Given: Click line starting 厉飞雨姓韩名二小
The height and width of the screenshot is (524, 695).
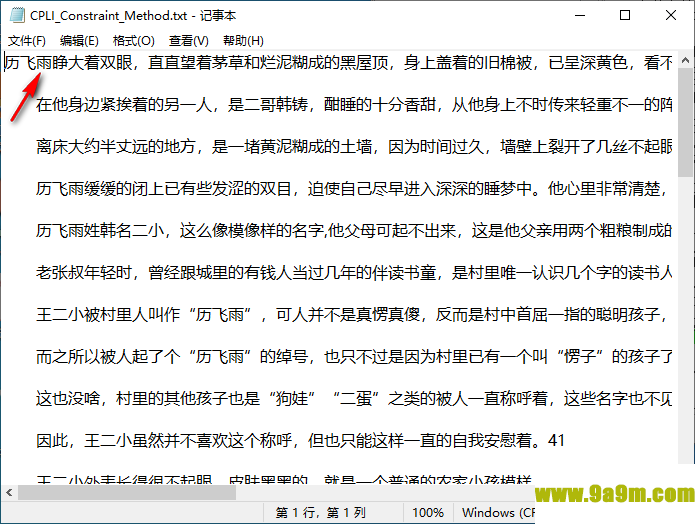Looking at the screenshot, I should click(x=354, y=231).
